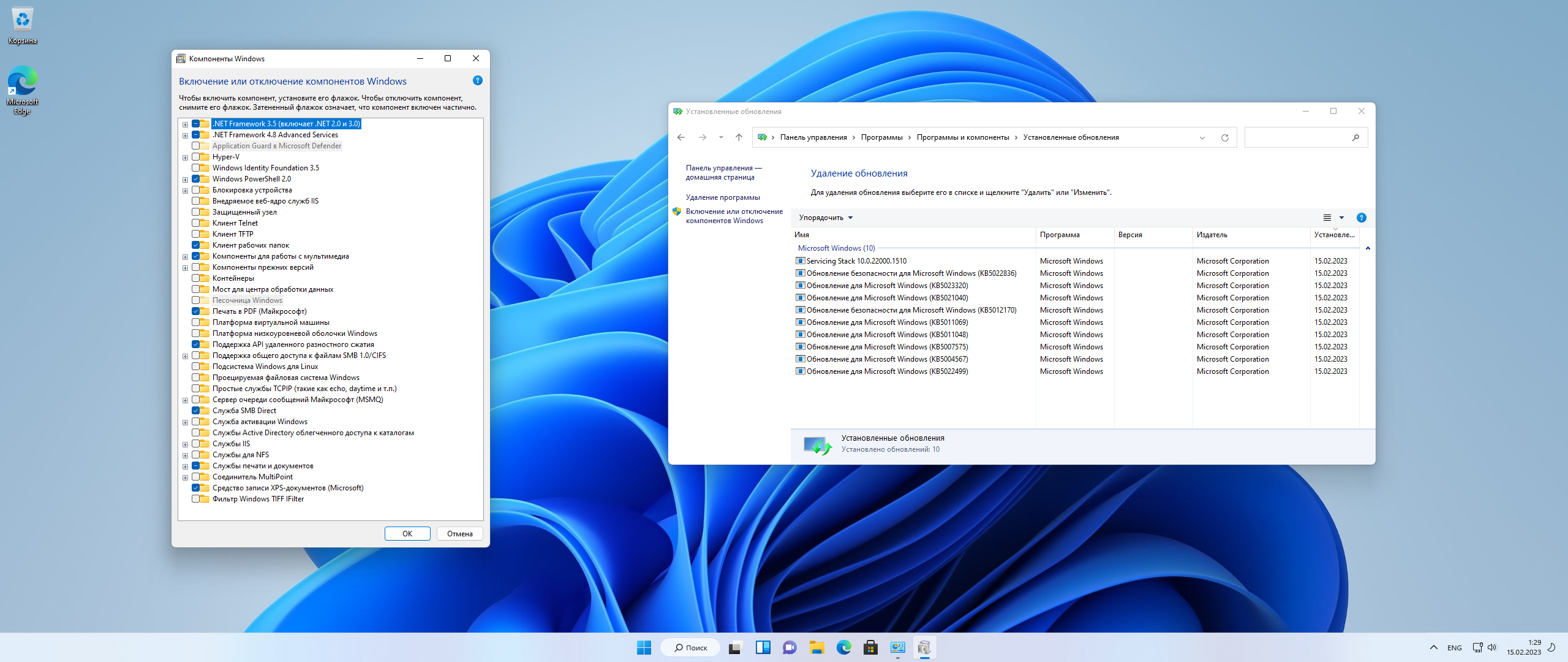Viewport: 1568px width, 662px height.
Task: Click the folder icon for Hyper-V
Action: pyautogui.click(x=205, y=157)
